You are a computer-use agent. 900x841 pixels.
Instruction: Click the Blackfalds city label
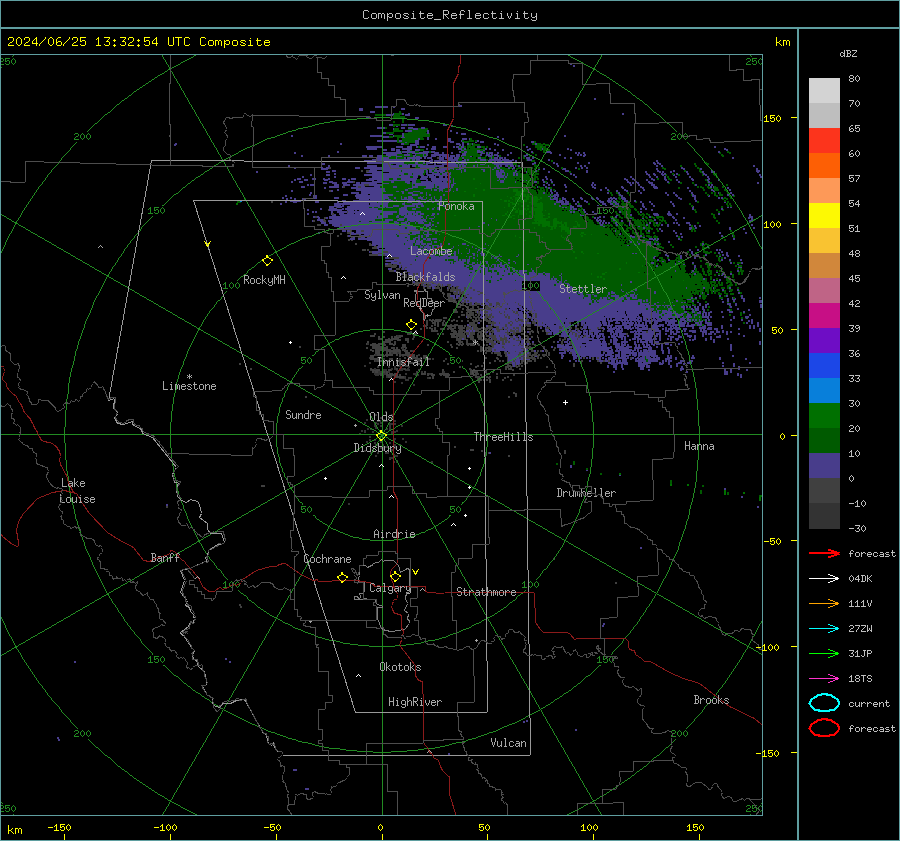[425, 277]
